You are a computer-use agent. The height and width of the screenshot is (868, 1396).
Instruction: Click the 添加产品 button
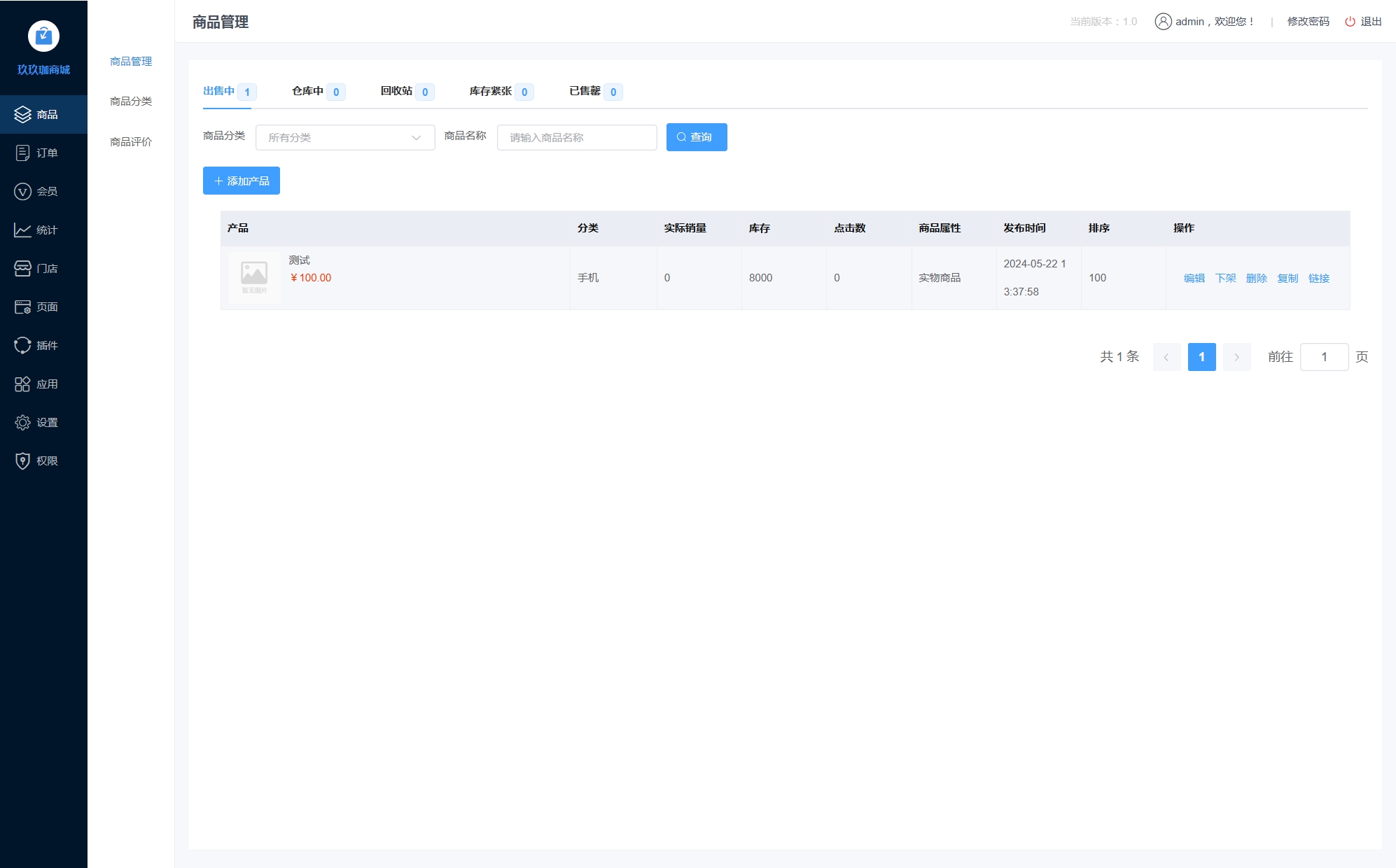pos(242,181)
